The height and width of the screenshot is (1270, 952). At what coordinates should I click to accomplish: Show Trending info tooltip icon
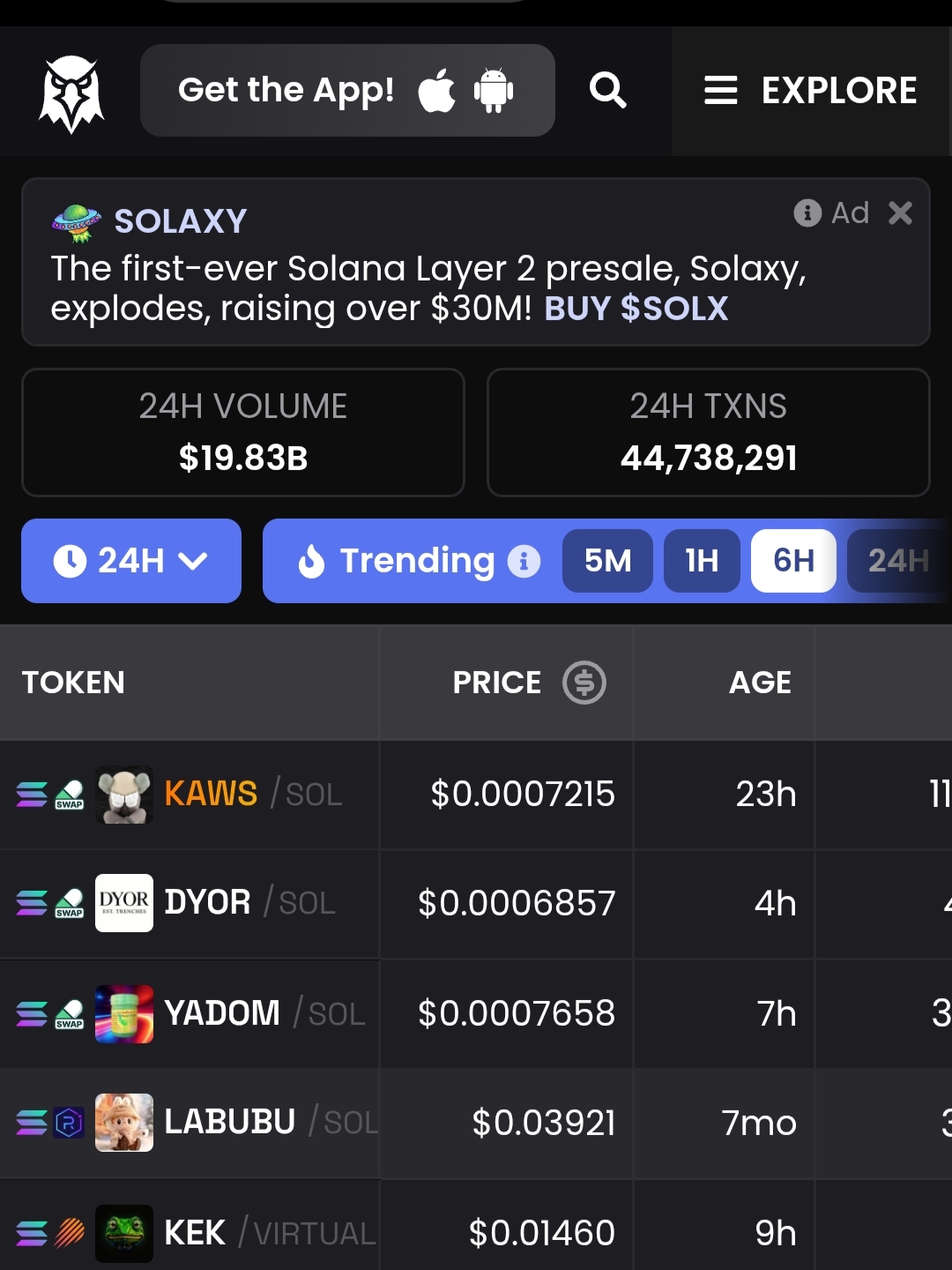[524, 561]
